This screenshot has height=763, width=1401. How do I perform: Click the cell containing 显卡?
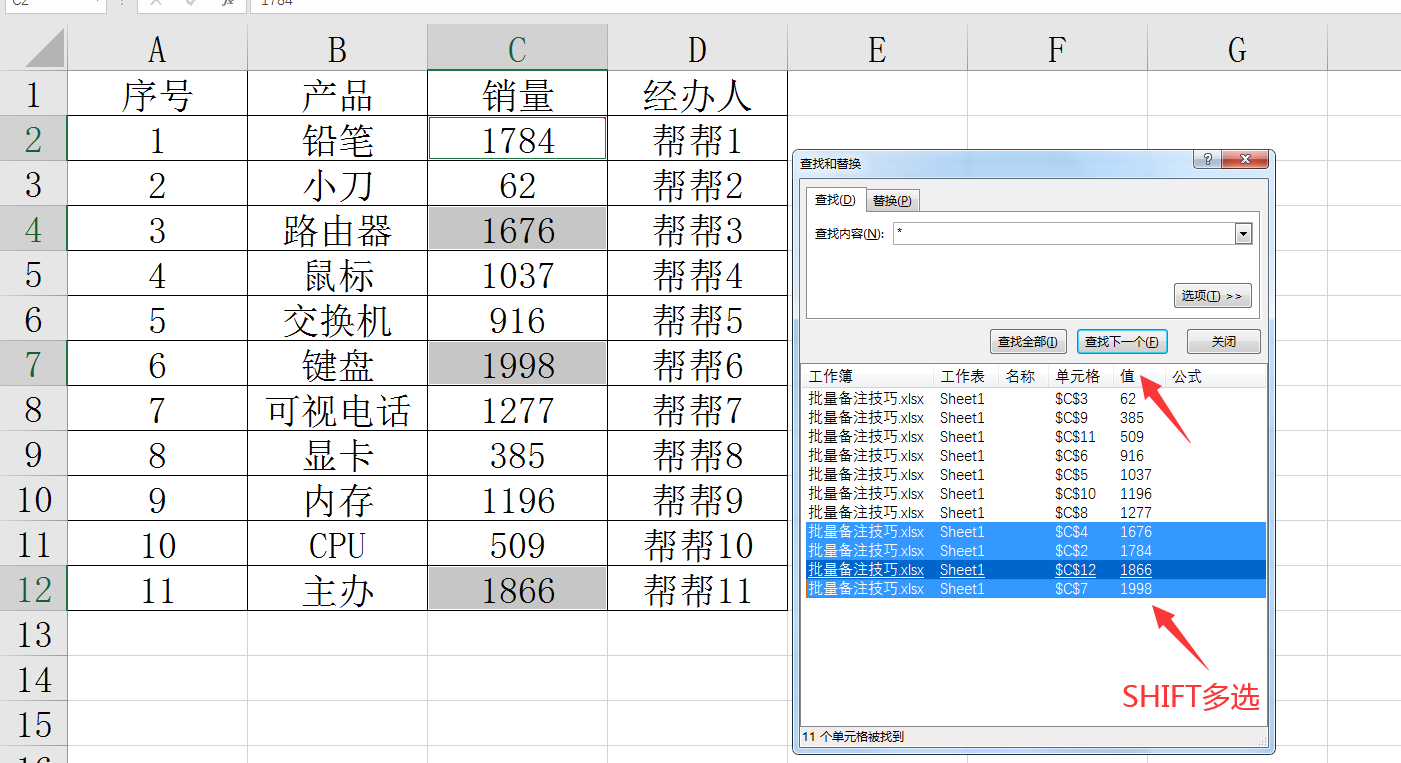[337, 453]
